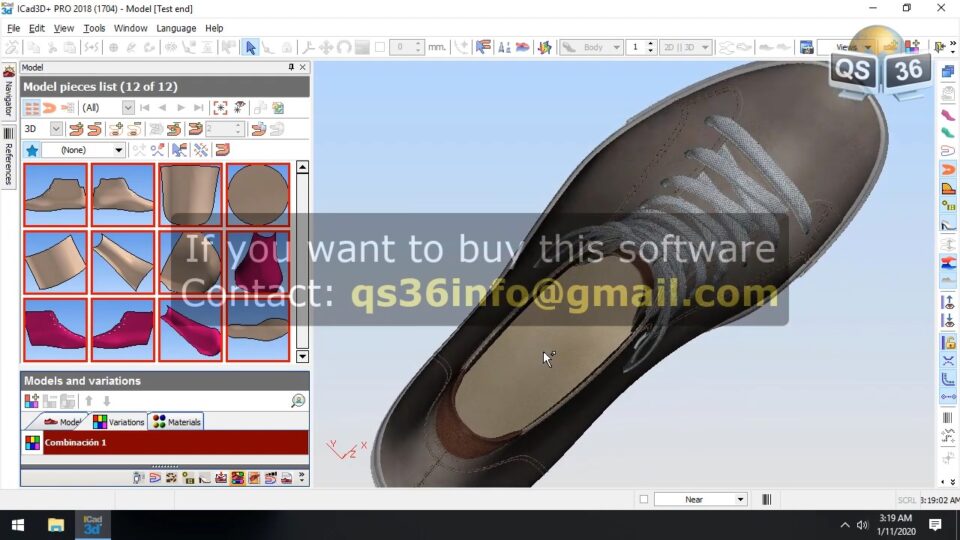Viewport: 960px width, 540px height.
Task: Click the exit door icon in main toolbar
Action: pyautogui.click(x=940, y=47)
